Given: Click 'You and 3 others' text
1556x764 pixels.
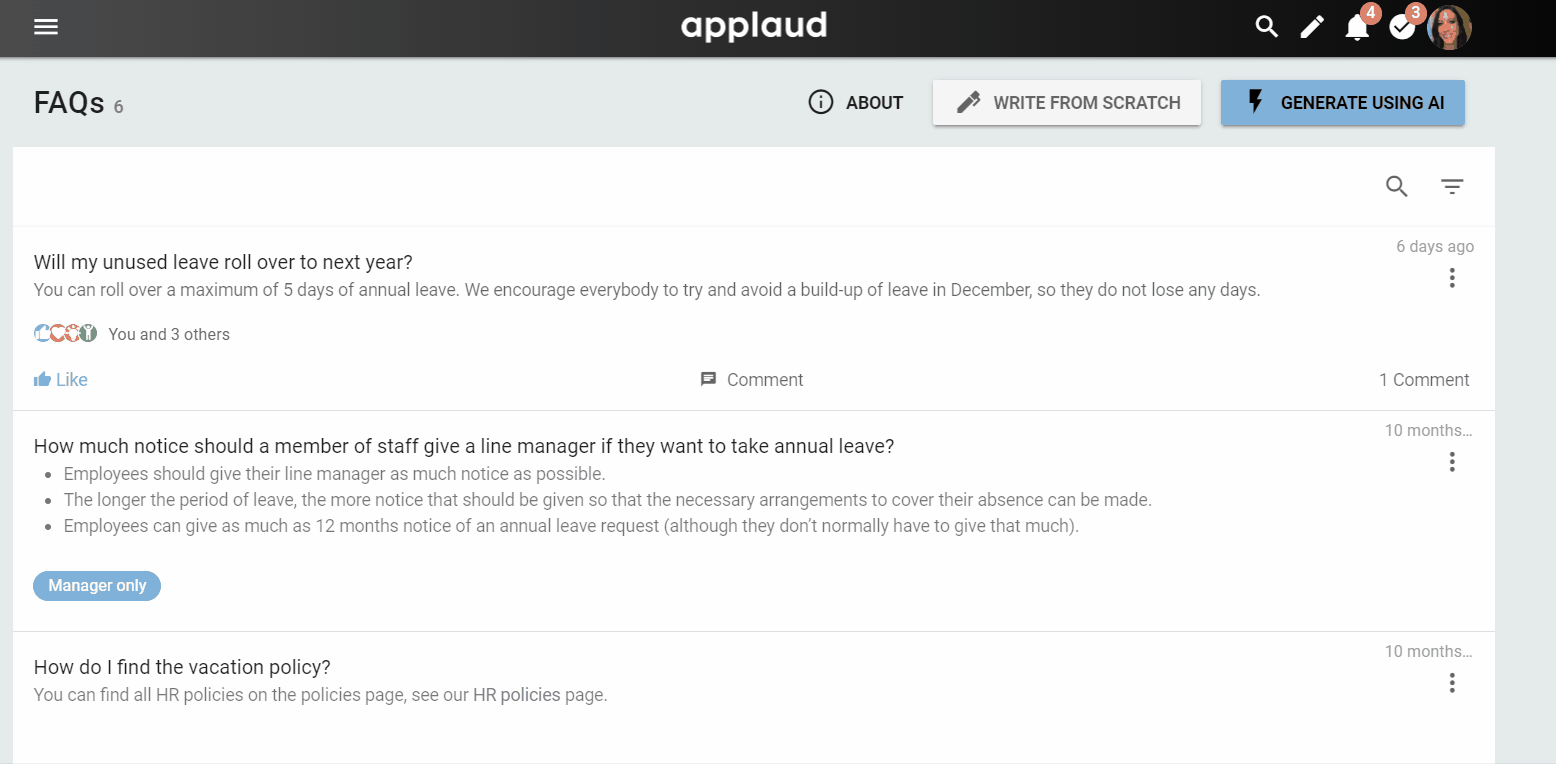Looking at the screenshot, I should coord(169,334).
